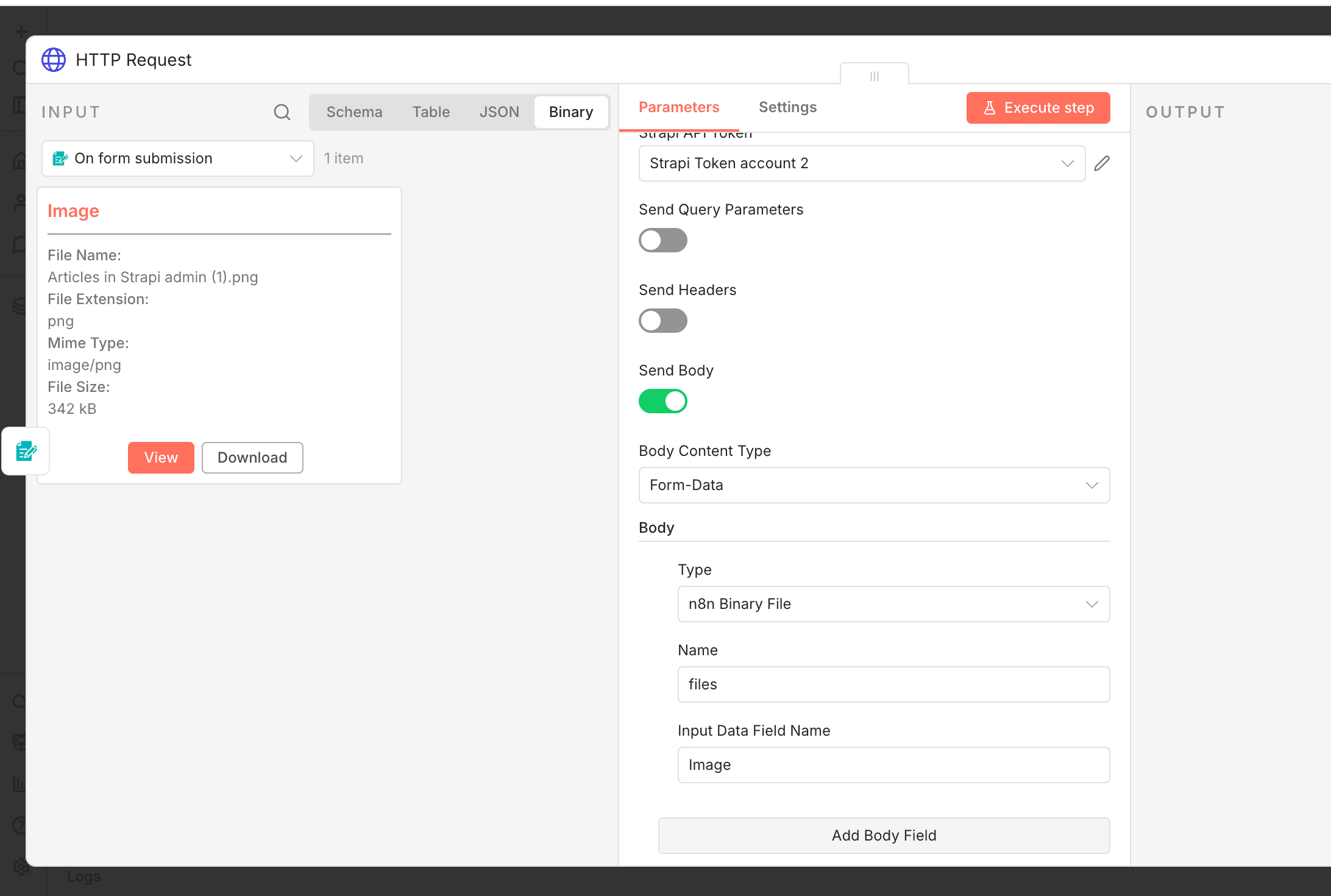Enable Send Query Parameters toggle
Image resolution: width=1331 pixels, height=896 pixels.
pos(662,240)
